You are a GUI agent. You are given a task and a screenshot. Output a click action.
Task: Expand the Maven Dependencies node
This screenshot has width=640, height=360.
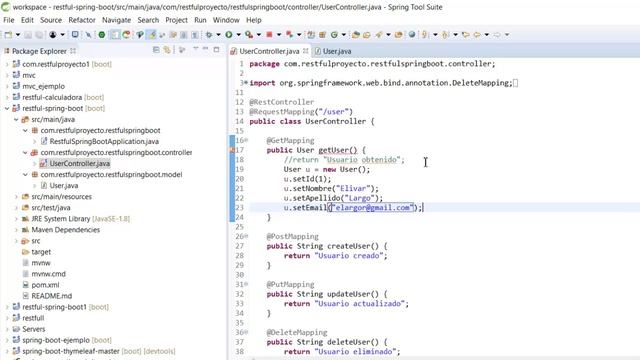pyautogui.click(x=16, y=230)
